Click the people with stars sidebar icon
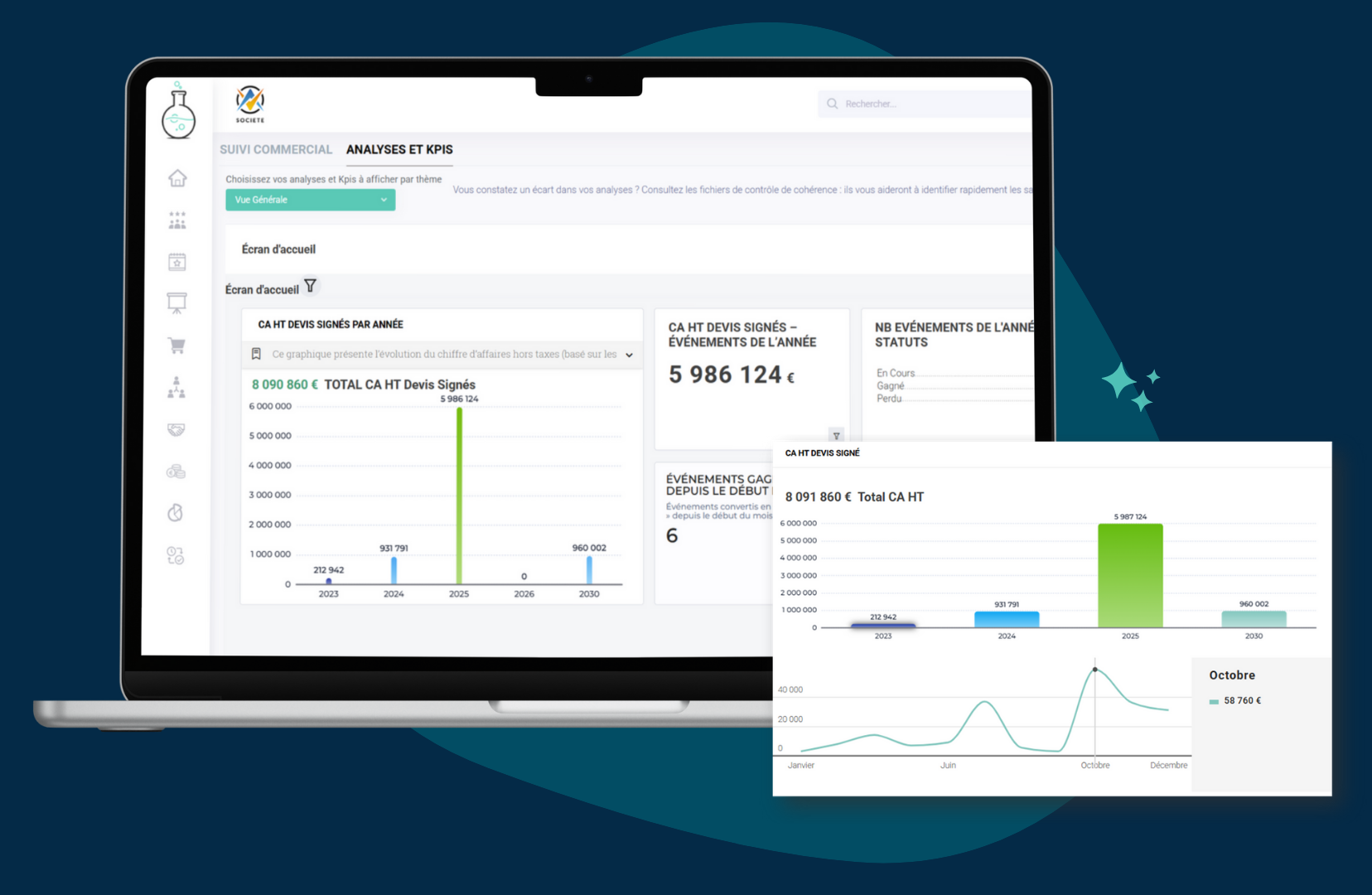 [x=177, y=220]
